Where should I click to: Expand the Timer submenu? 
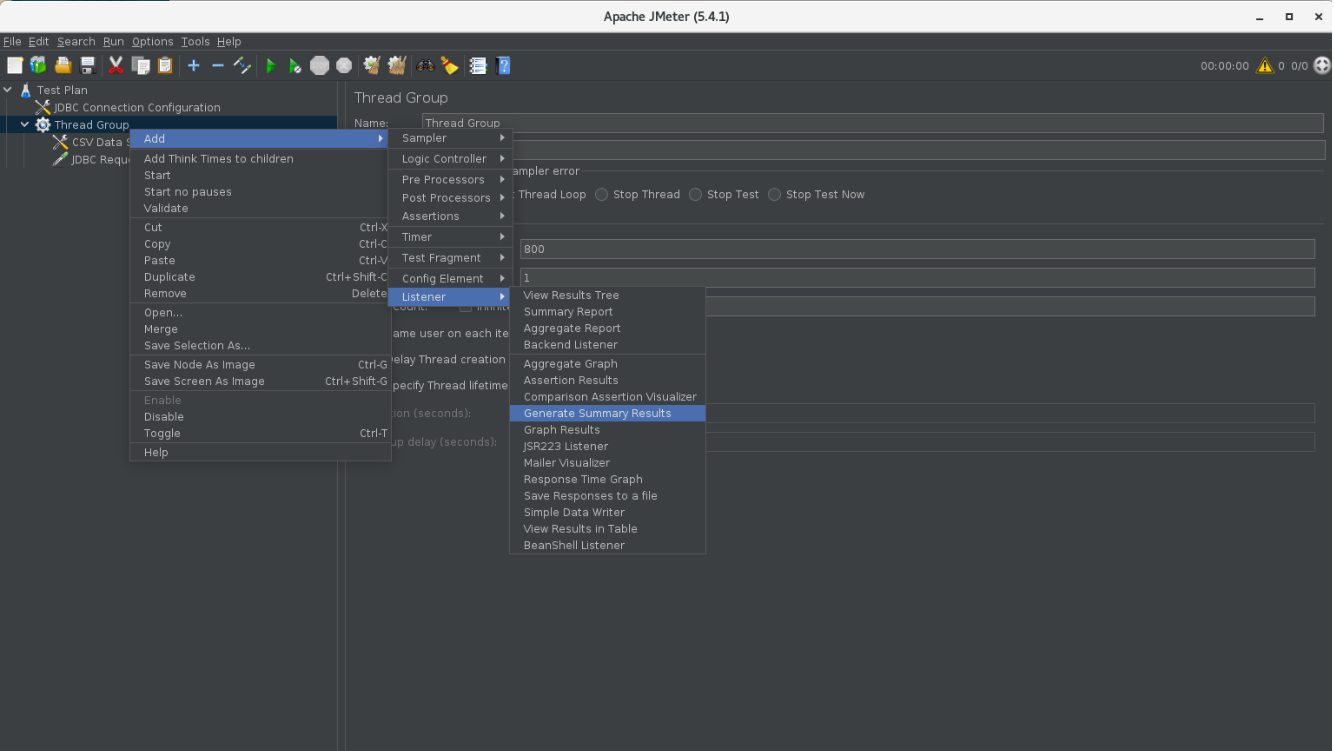450,237
